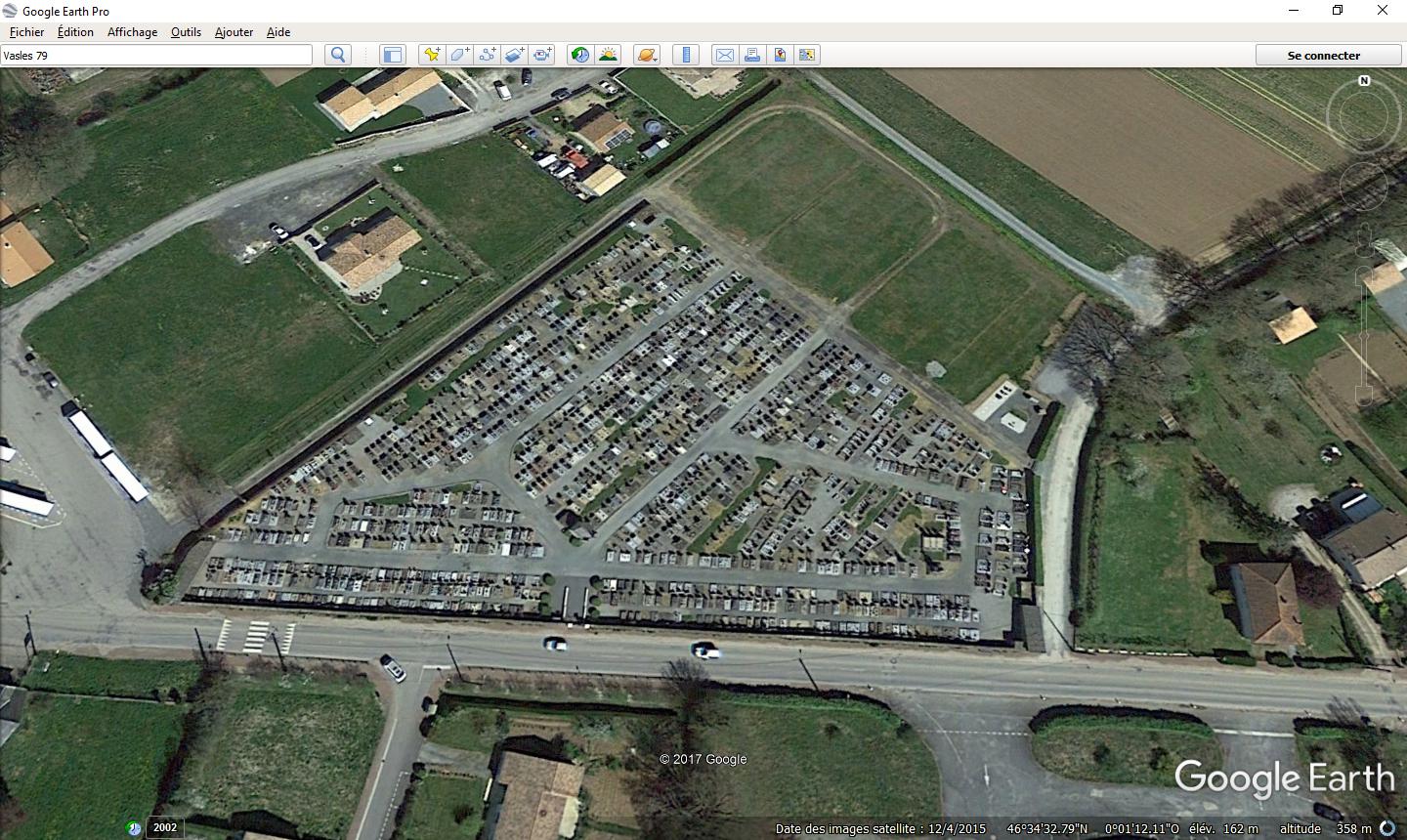Click the Google Earth Pro title icon
Viewport: 1407px width, 840px height.
pyautogui.click(x=11, y=11)
